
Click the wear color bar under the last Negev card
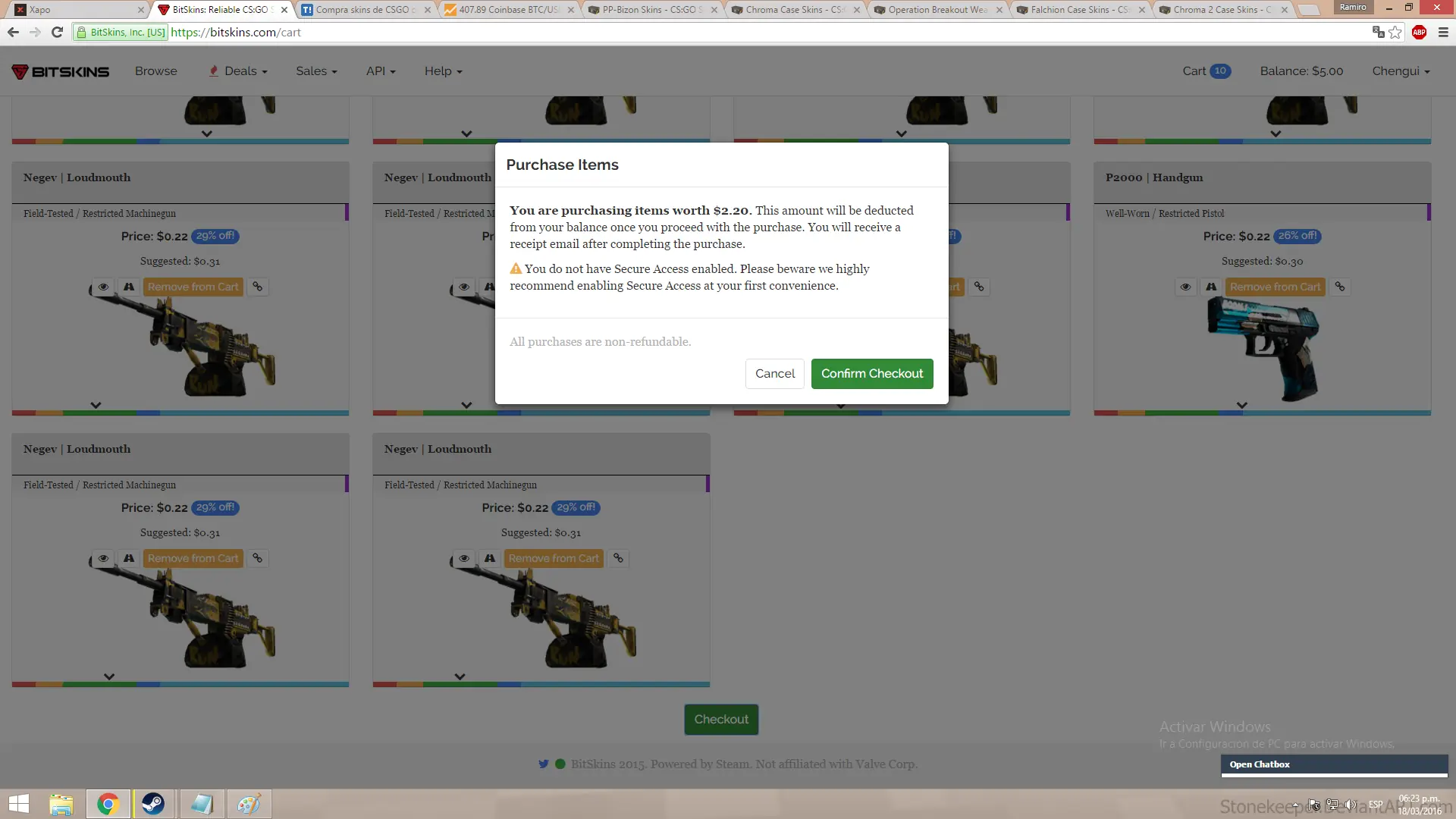point(541,685)
